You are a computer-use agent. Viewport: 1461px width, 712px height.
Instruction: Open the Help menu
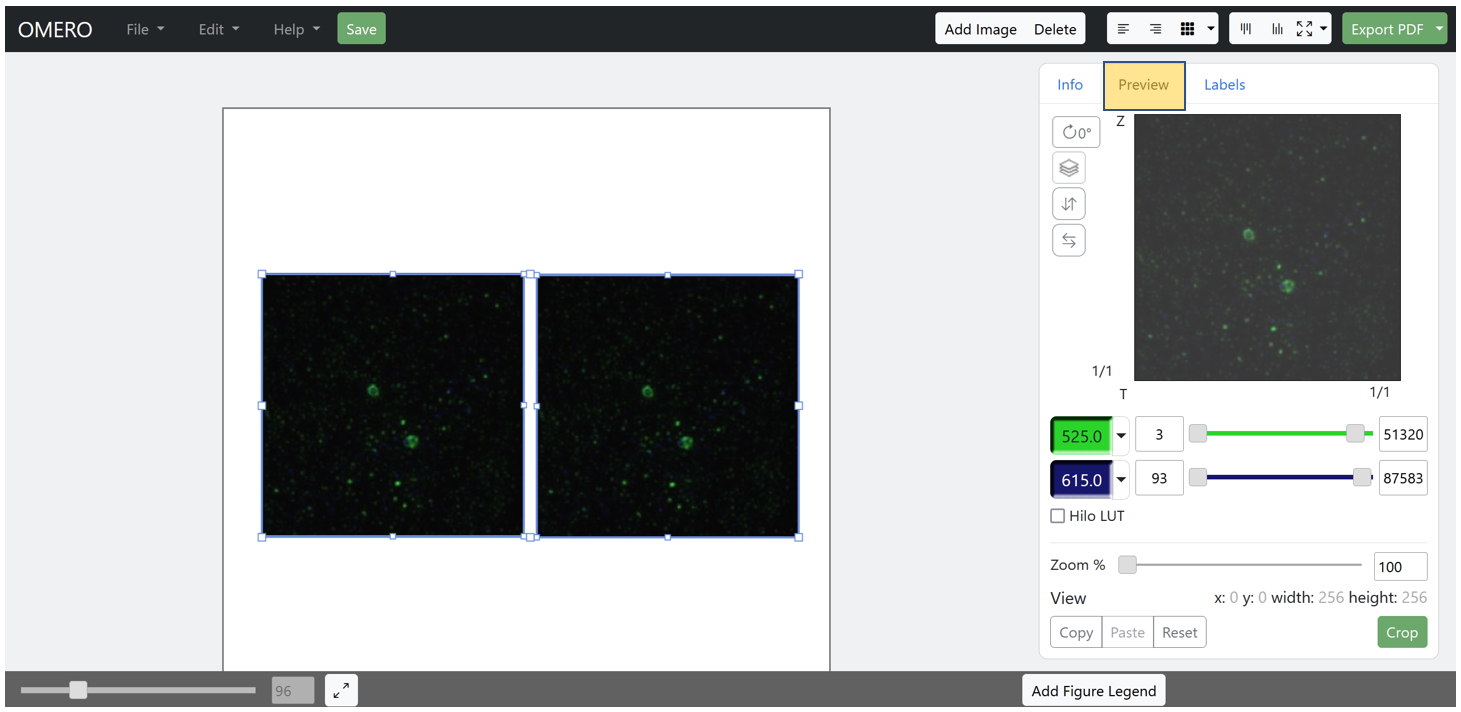(x=297, y=29)
